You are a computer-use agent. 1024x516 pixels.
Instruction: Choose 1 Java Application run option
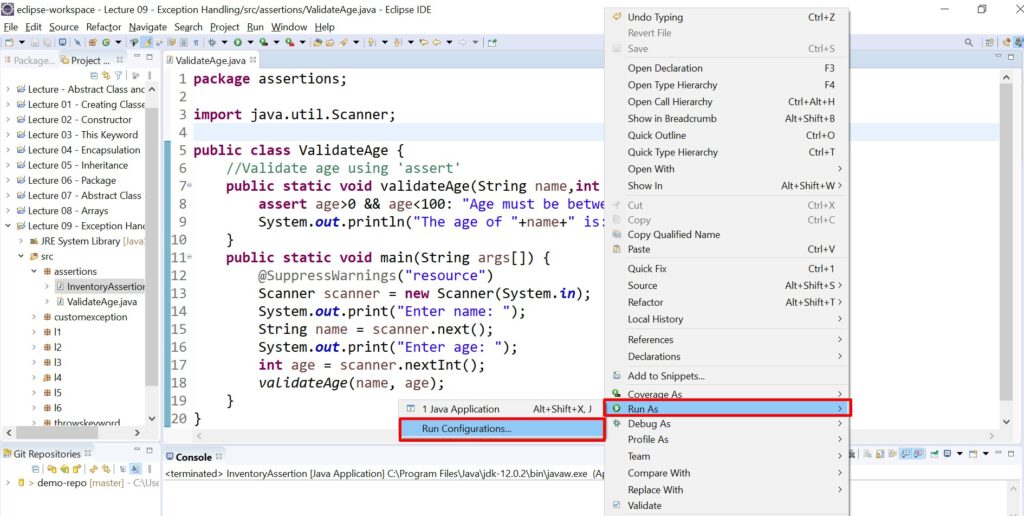tap(460, 409)
